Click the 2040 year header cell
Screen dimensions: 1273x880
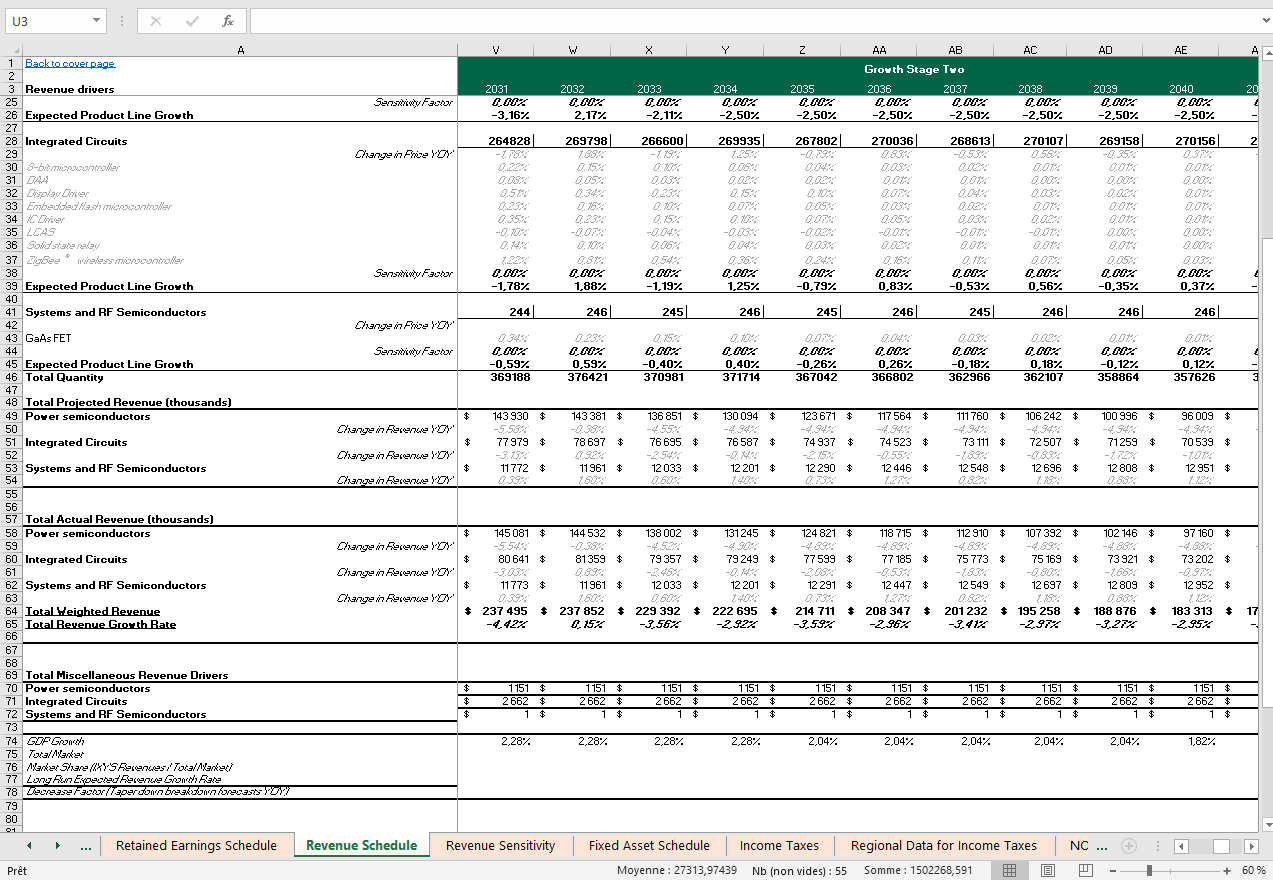pos(1181,89)
